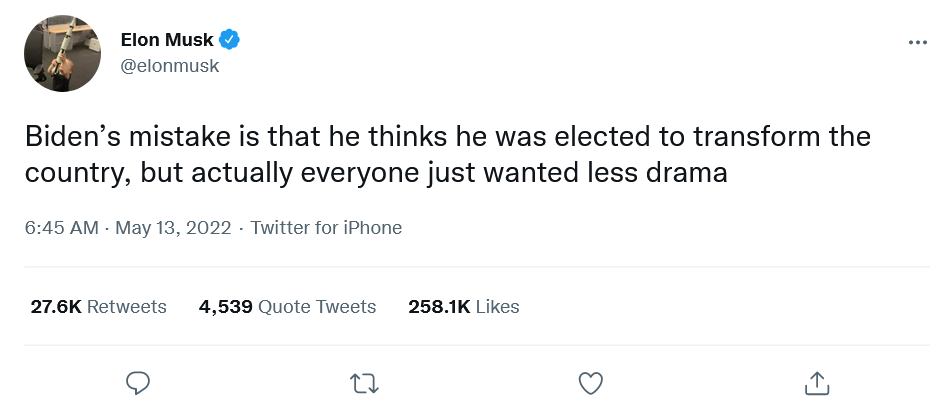Open the share icon menu
This screenshot has height=420, width=940.
click(817, 382)
